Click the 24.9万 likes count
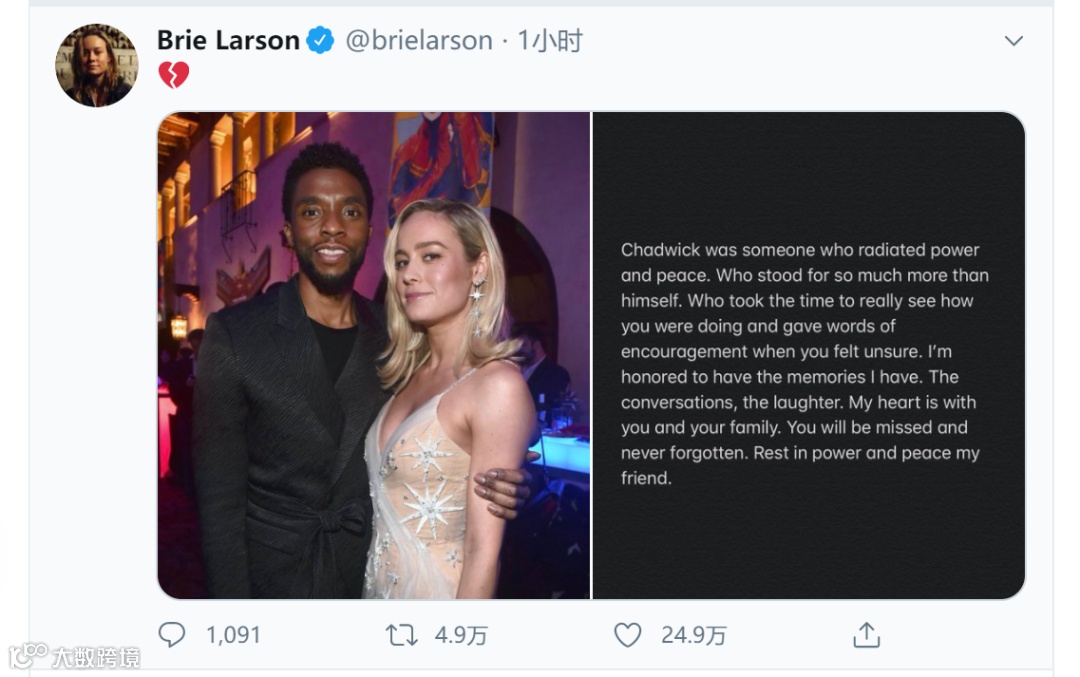The height and width of the screenshot is (677, 1080). click(694, 635)
